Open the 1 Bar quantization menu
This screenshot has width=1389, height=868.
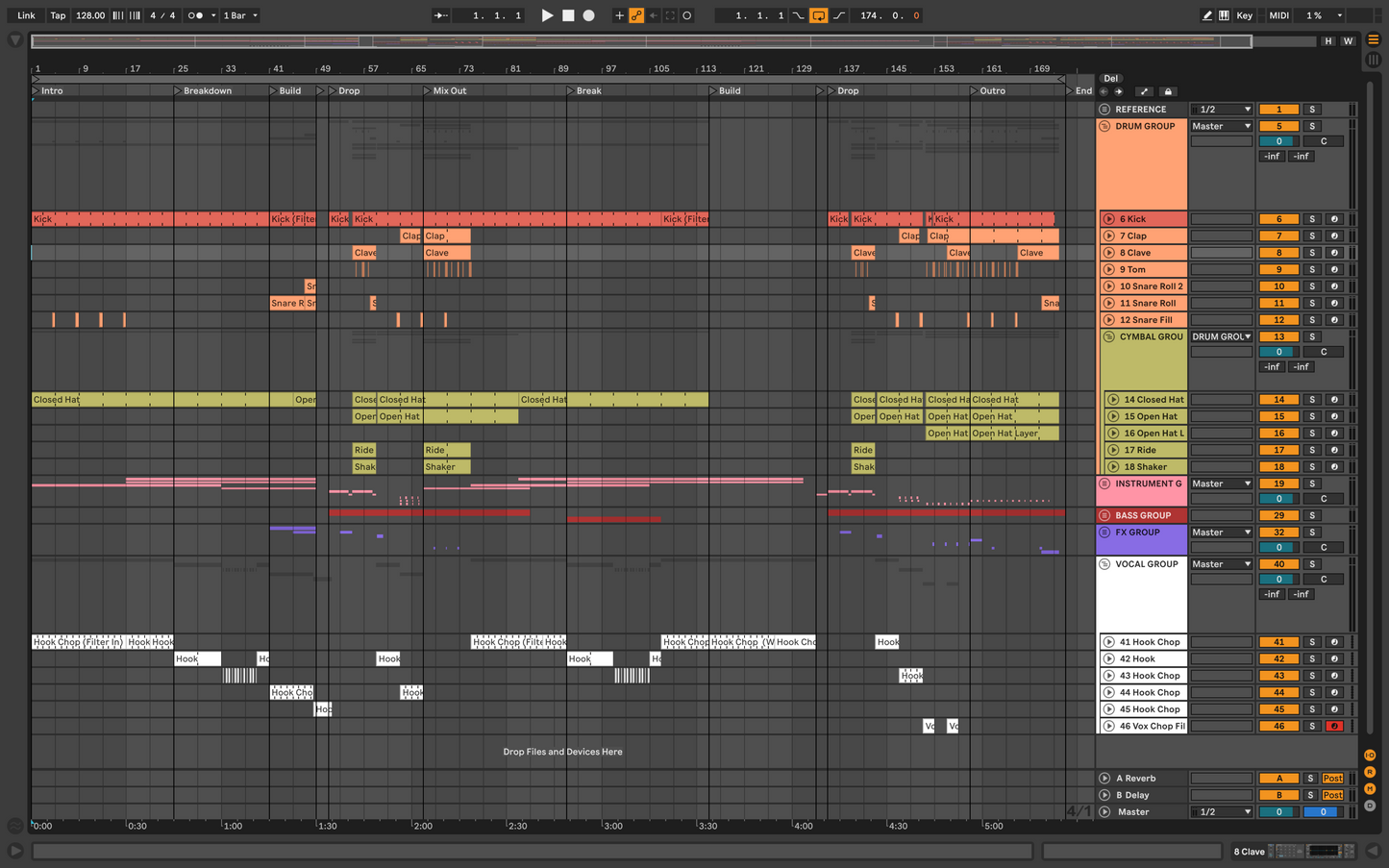coord(240,15)
